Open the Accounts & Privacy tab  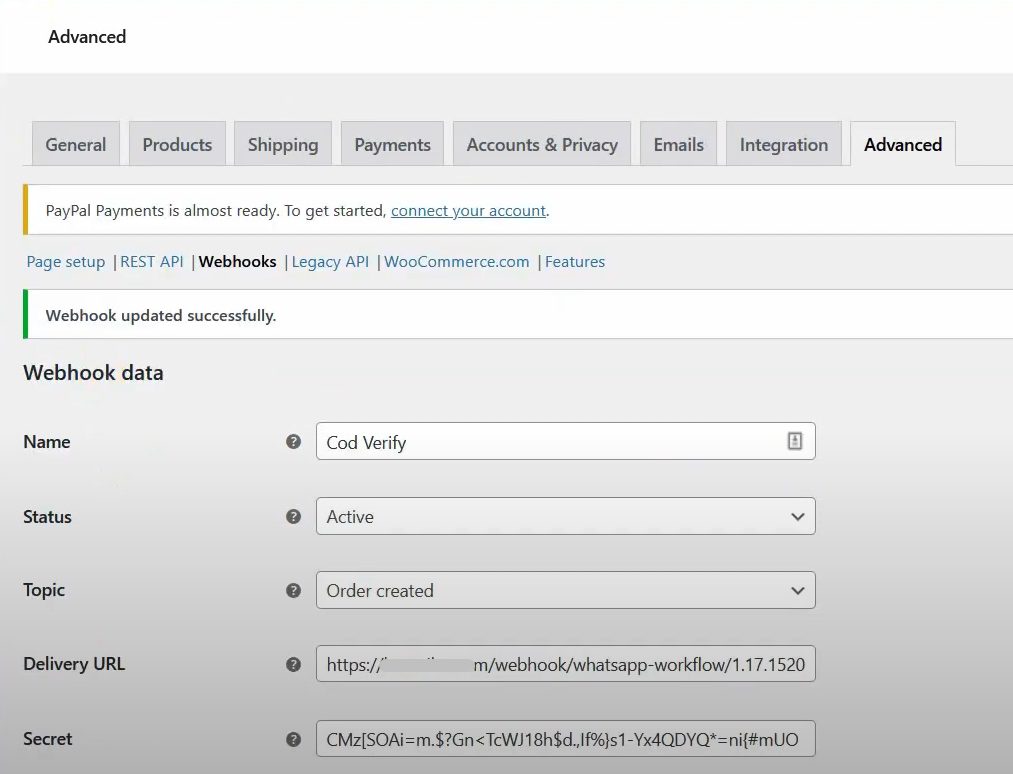coord(542,144)
